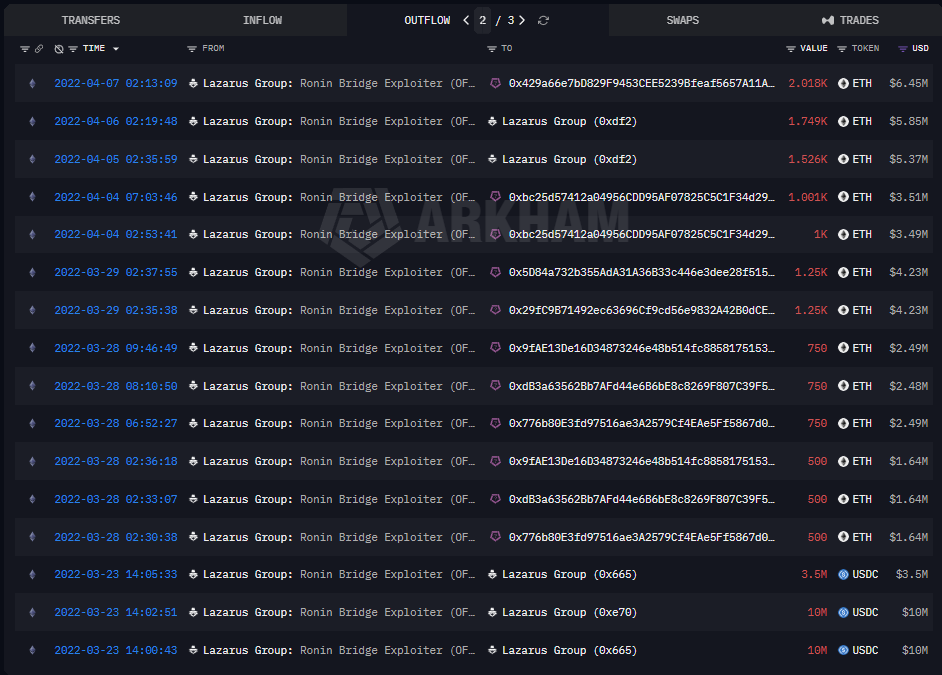
Task: Click USDC token on 14:02:51 row
Action: pos(858,612)
